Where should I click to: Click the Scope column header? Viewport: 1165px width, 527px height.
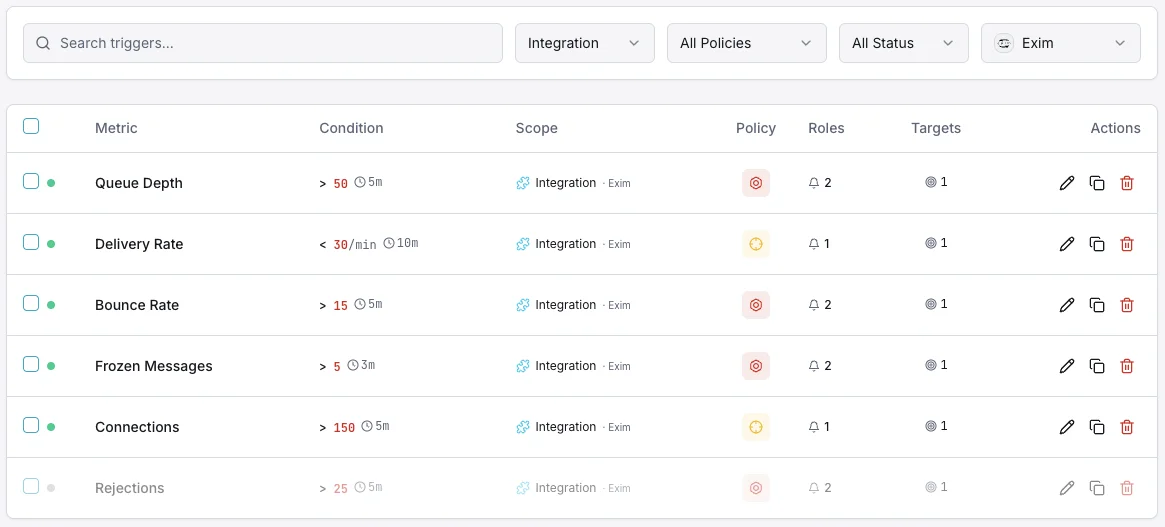click(536, 128)
